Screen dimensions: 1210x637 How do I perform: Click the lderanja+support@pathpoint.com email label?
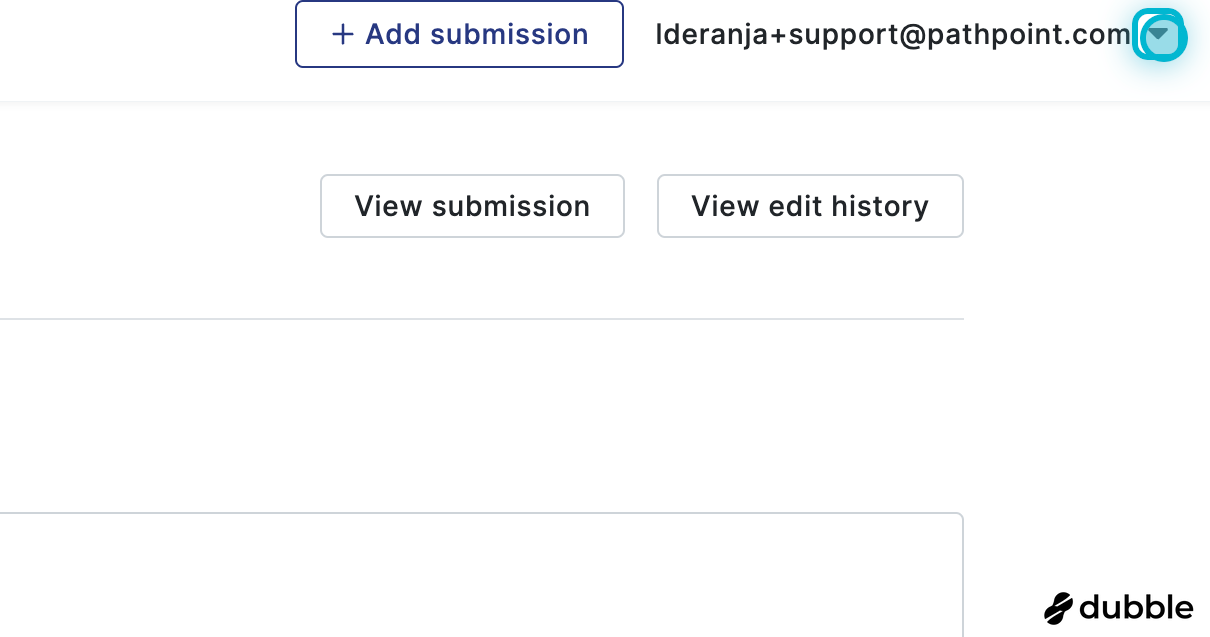[892, 35]
